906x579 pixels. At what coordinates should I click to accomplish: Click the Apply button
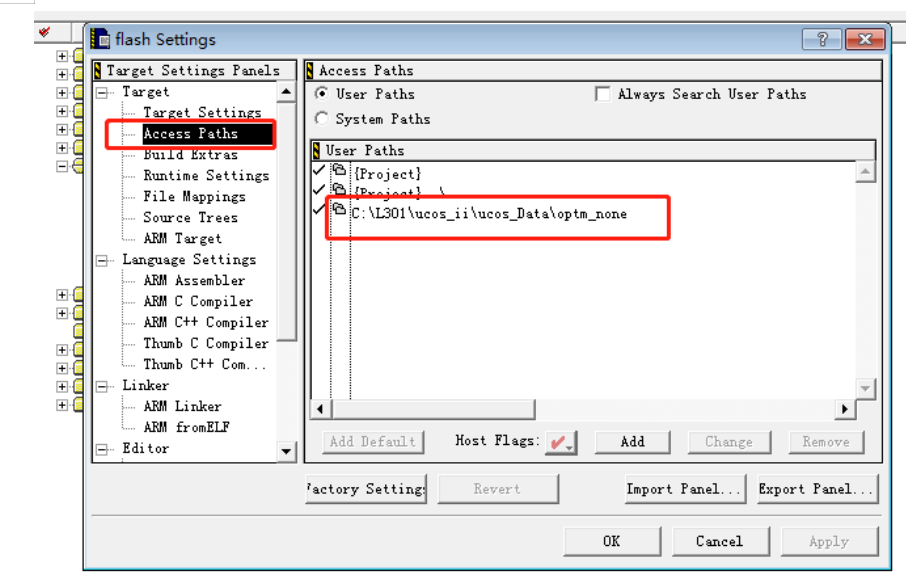tap(829, 541)
